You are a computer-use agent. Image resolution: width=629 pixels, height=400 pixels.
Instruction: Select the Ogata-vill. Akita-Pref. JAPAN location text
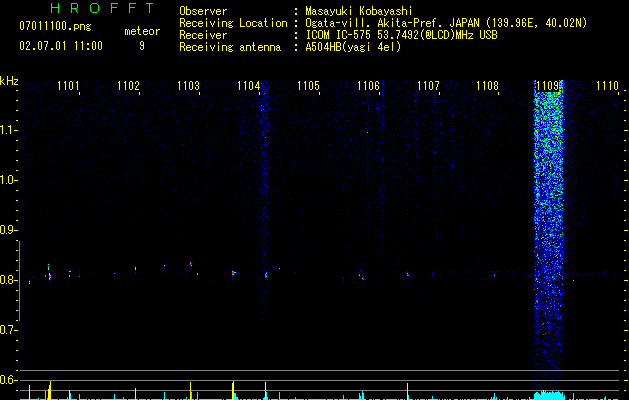pyautogui.click(x=446, y=23)
